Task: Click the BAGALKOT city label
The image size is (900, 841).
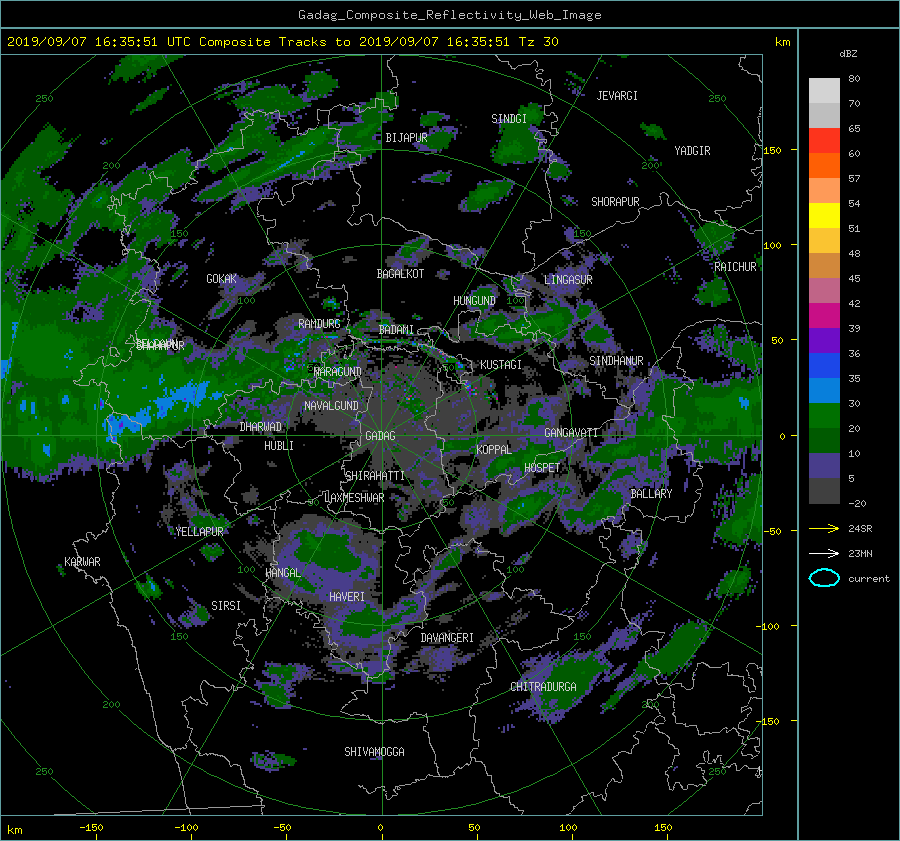Action: (x=400, y=274)
